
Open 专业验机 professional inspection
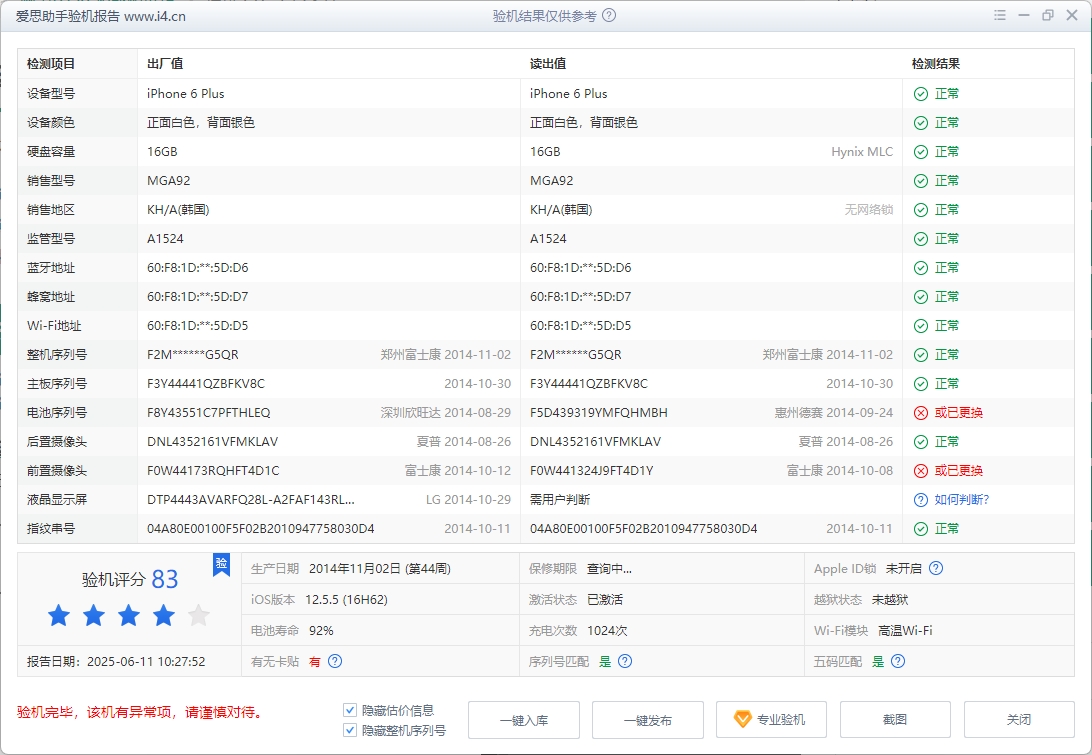click(x=772, y=719)
